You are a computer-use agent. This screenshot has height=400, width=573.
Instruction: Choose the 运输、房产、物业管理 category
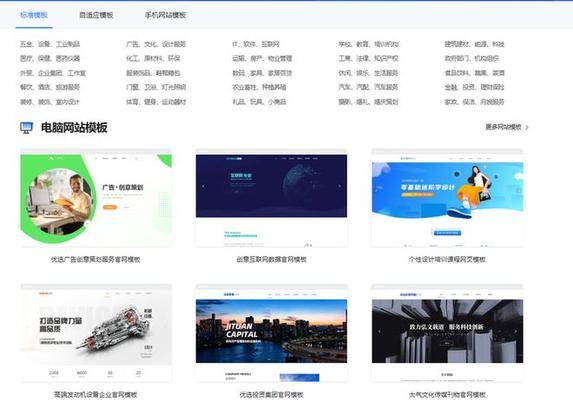point(262,58)
